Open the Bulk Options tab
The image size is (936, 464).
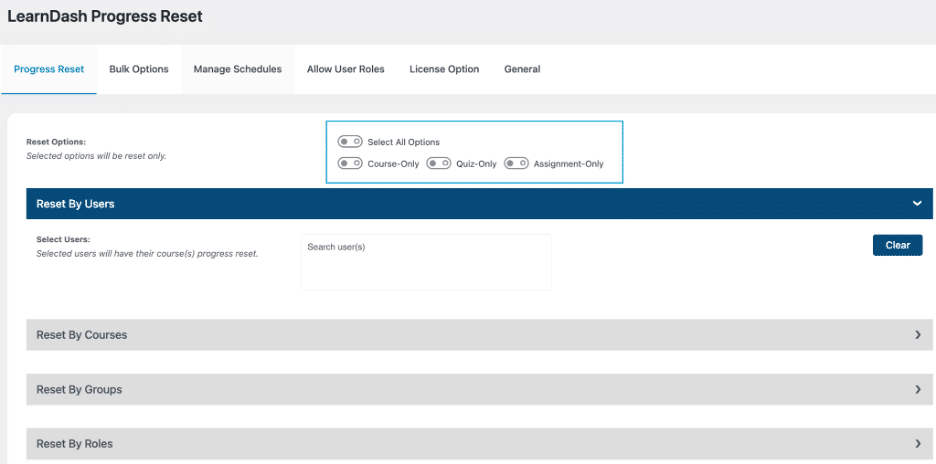coord(139,69)
